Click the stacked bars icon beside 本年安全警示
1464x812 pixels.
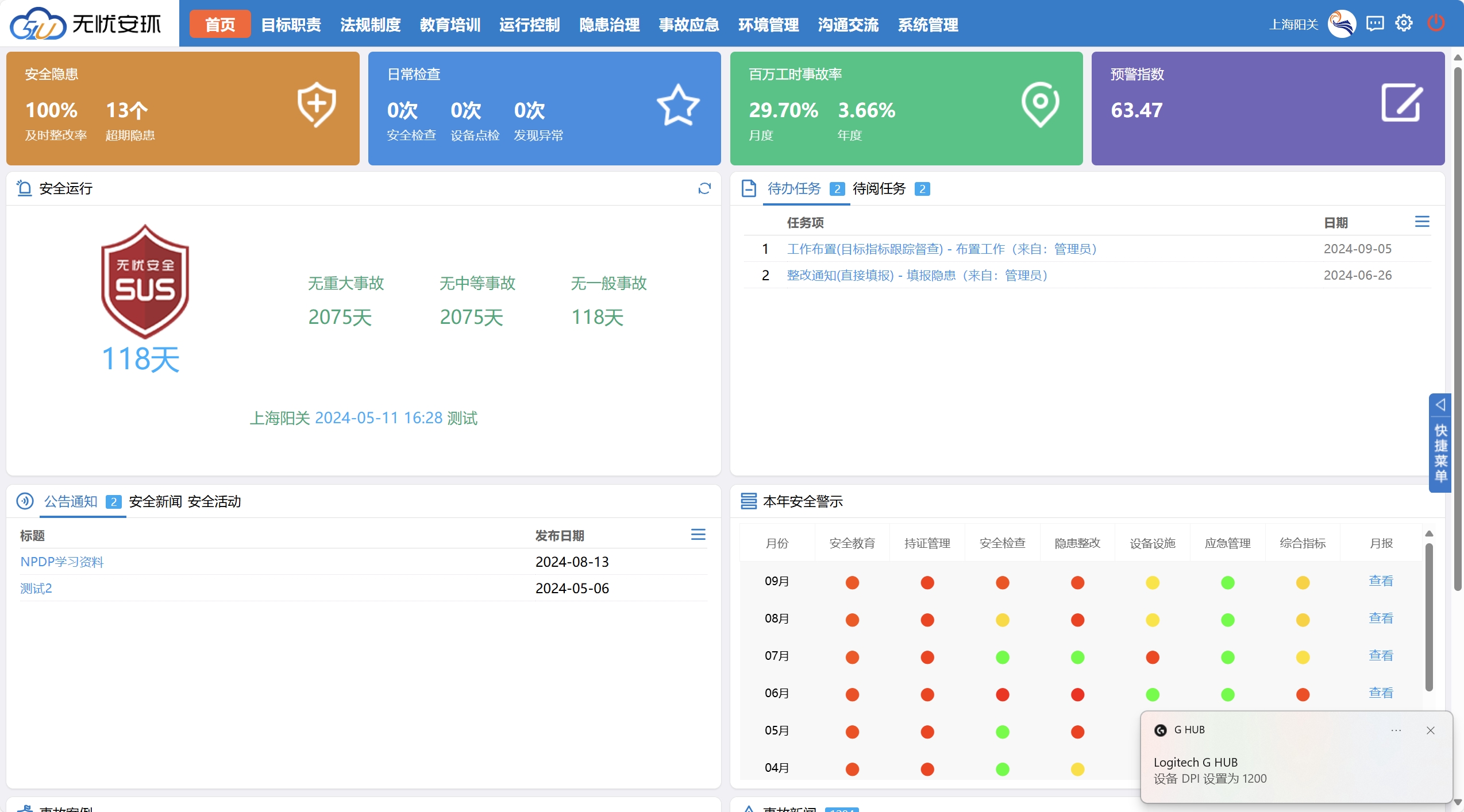coord(749,501)
